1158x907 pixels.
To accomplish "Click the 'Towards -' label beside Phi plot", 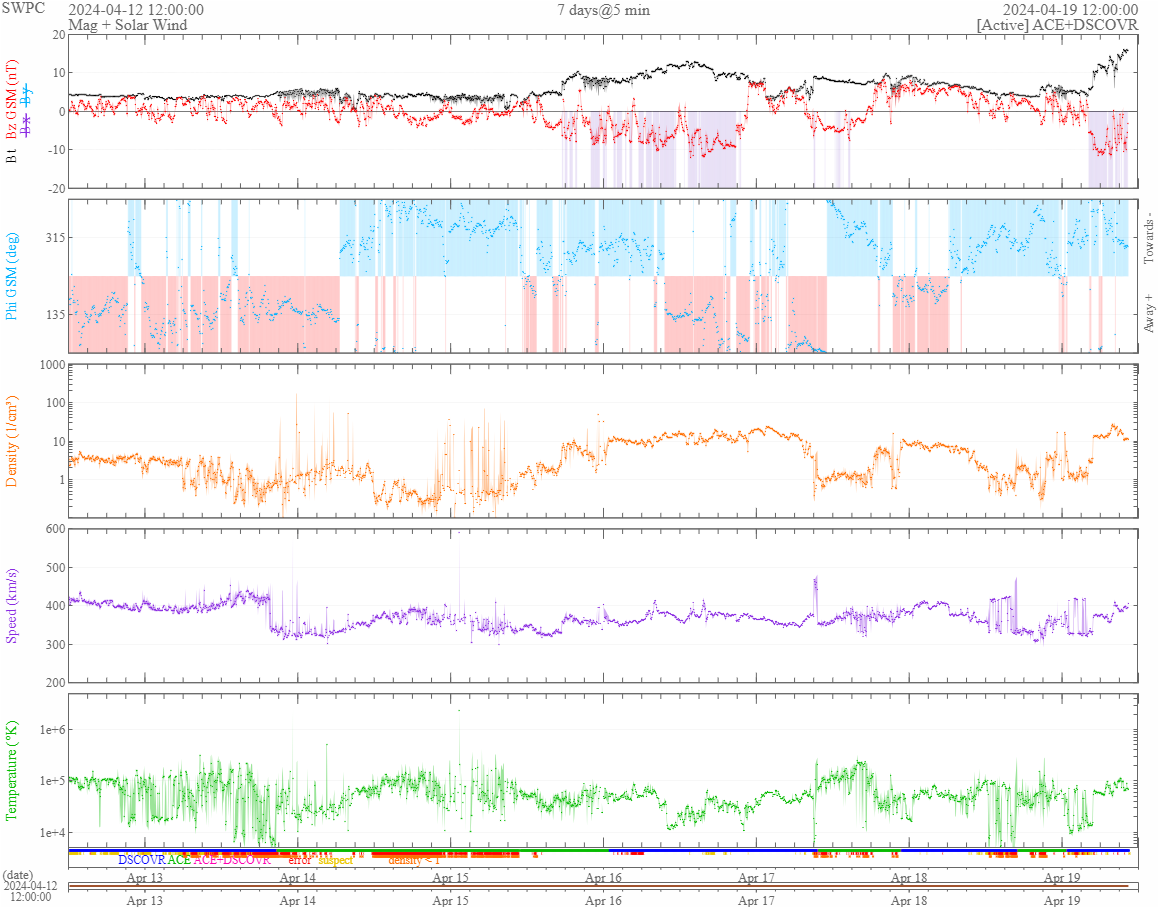I will pyautogui.click(x=1148, y=238).
